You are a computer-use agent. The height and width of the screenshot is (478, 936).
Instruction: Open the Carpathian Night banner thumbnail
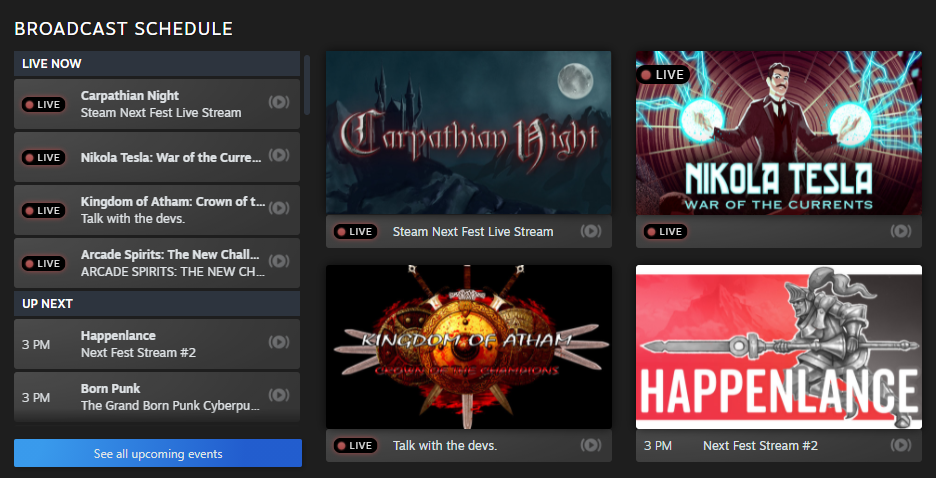[468, 132]
